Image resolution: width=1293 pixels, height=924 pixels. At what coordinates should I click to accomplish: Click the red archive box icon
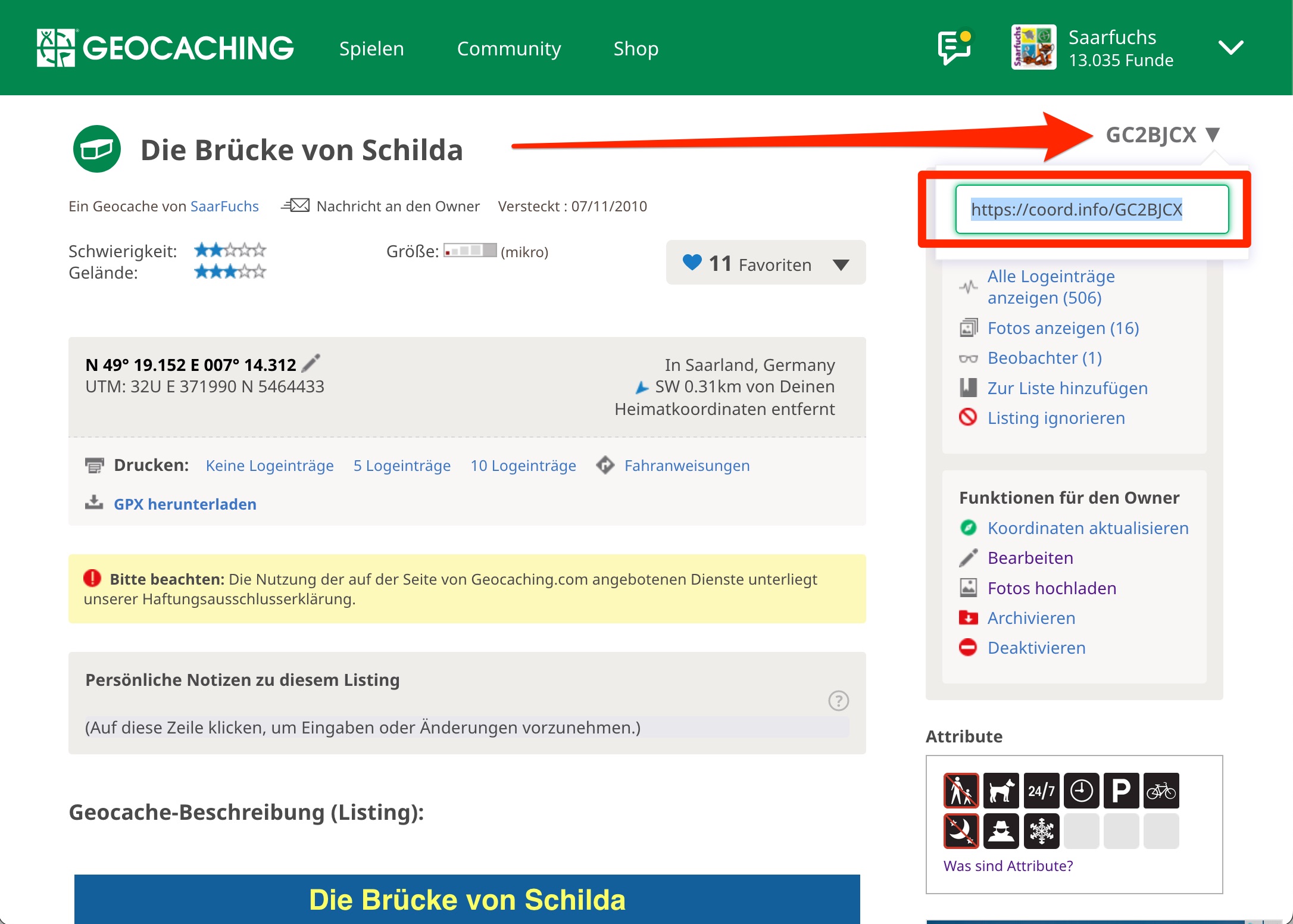click(x=969, y=617)
